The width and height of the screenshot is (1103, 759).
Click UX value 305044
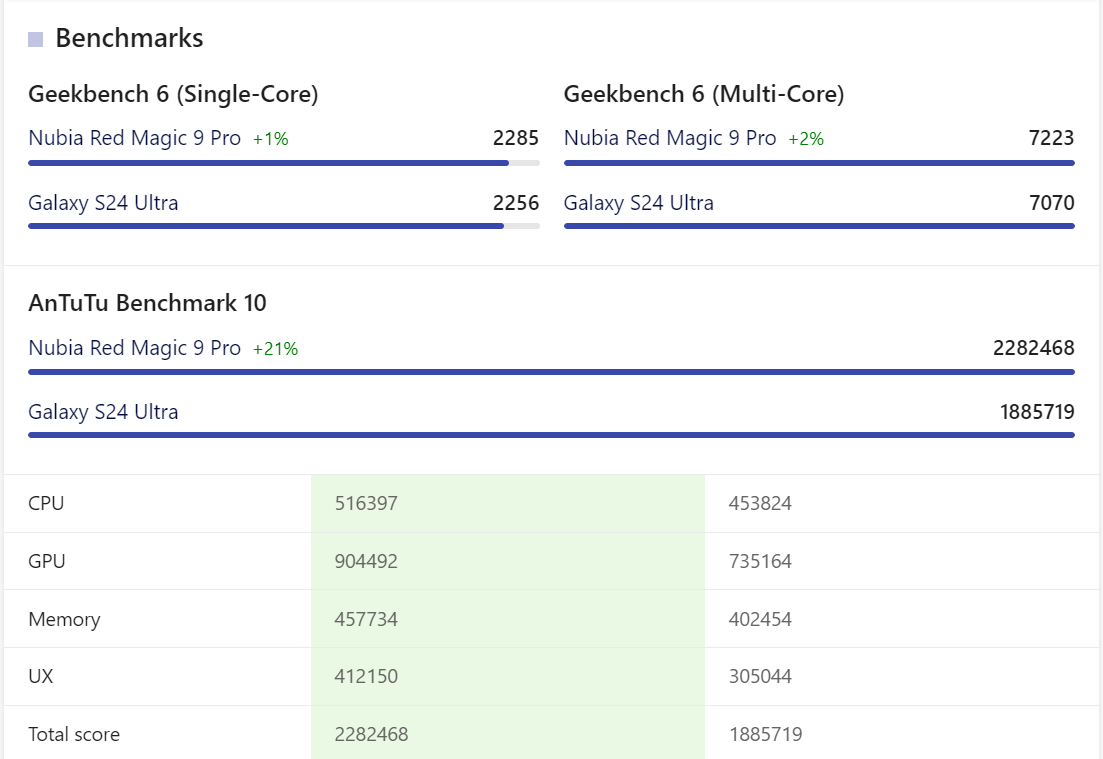coord(760,677)
